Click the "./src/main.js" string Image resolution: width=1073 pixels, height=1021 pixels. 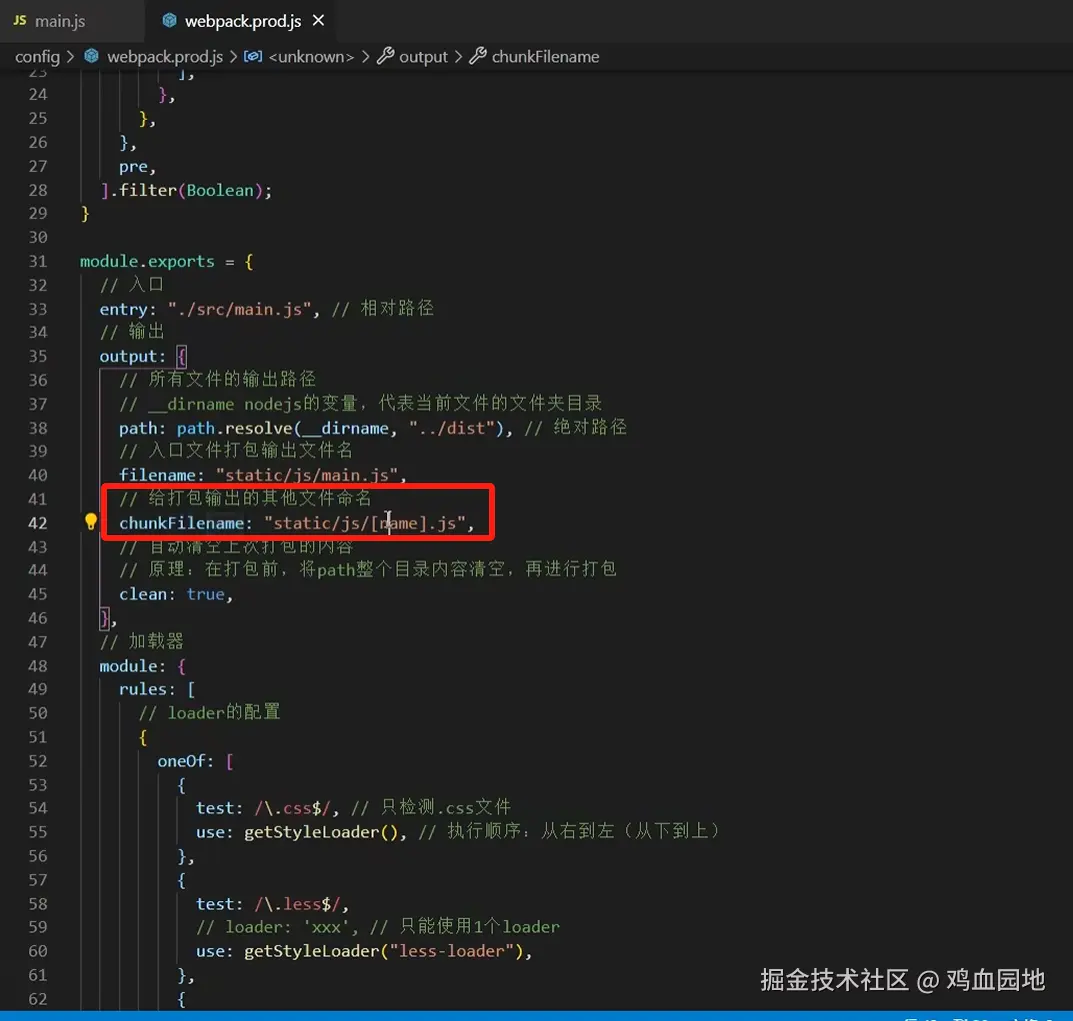pyautogui.click(x=240, y=309)
